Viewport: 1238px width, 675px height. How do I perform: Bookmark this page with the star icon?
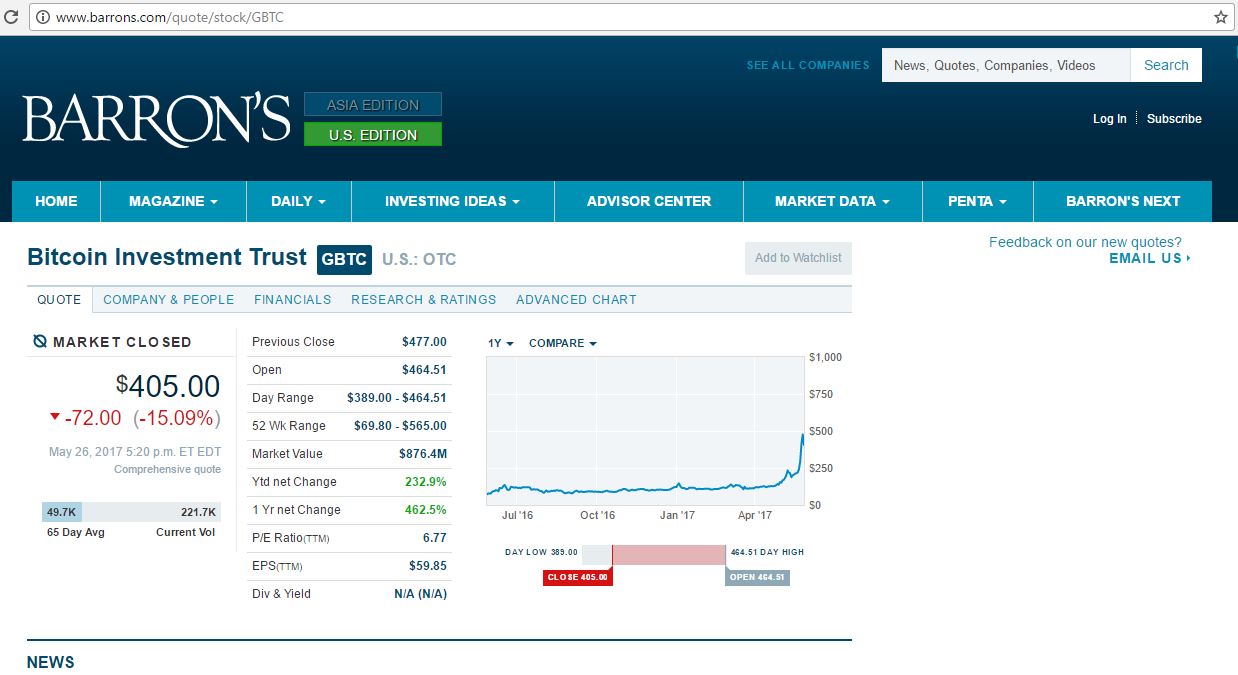point(1220,17)
